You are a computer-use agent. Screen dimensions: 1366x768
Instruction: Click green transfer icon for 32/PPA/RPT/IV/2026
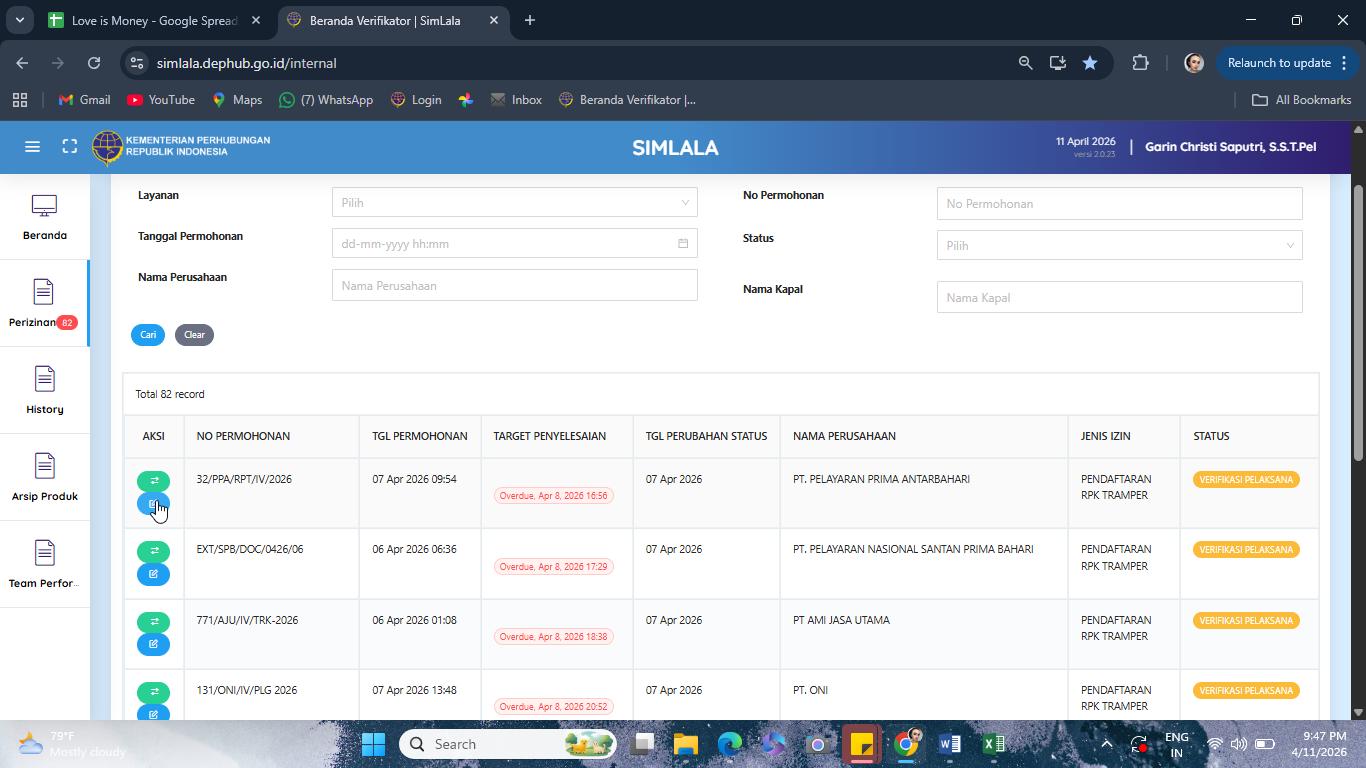pyautogui.click(x=154, y=481)
